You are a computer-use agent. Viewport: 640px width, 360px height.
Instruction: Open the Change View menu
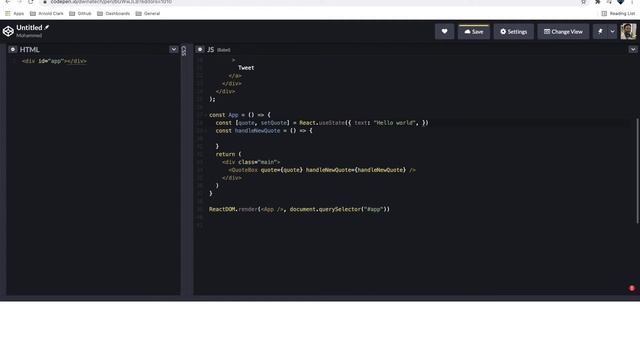click(x=563, y=31)
